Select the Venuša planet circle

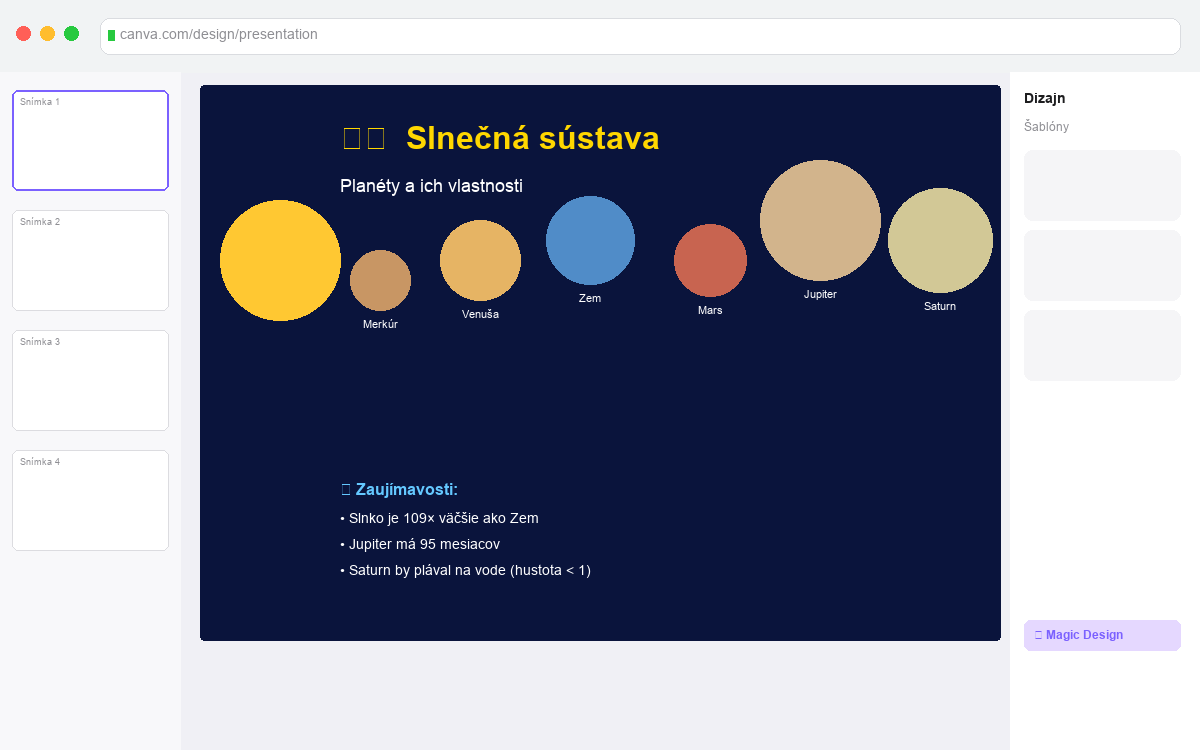click(480, 260)
